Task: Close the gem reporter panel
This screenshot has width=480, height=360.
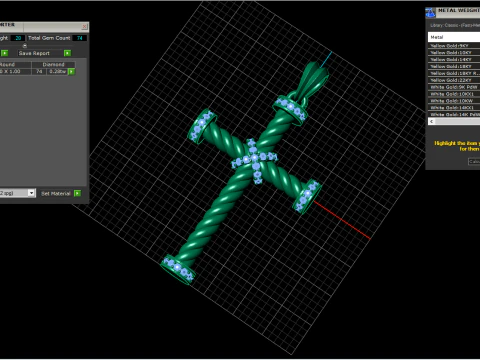Action: (x=85, y=26)
